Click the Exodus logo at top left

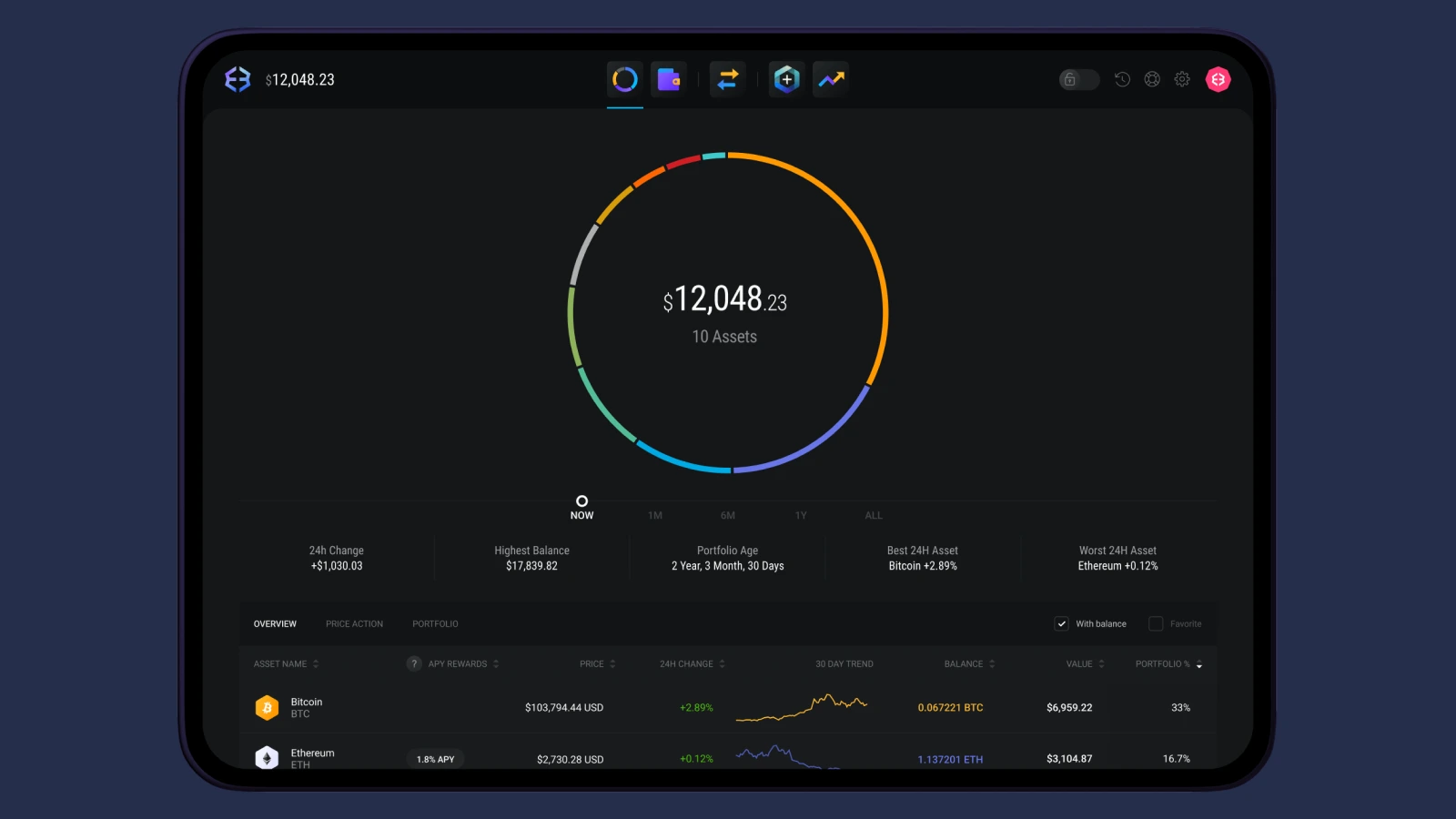pos(238,80)
